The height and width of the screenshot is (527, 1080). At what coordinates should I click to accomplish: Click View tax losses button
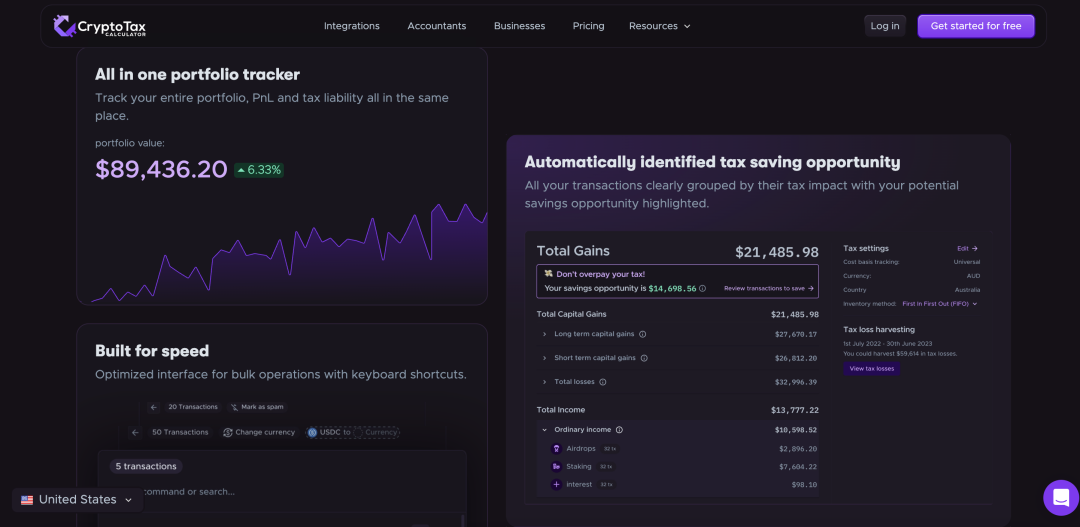coord(871,368)
